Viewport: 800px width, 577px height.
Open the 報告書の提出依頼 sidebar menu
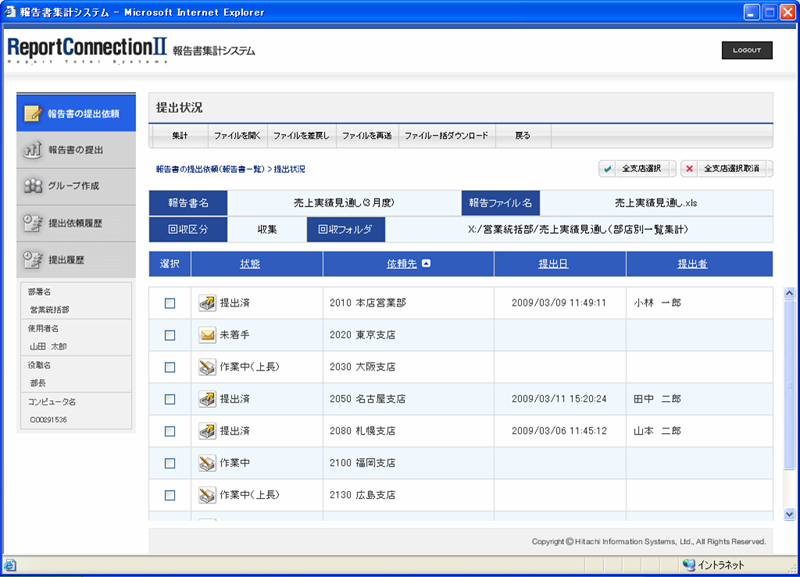[x=76, y=113]
